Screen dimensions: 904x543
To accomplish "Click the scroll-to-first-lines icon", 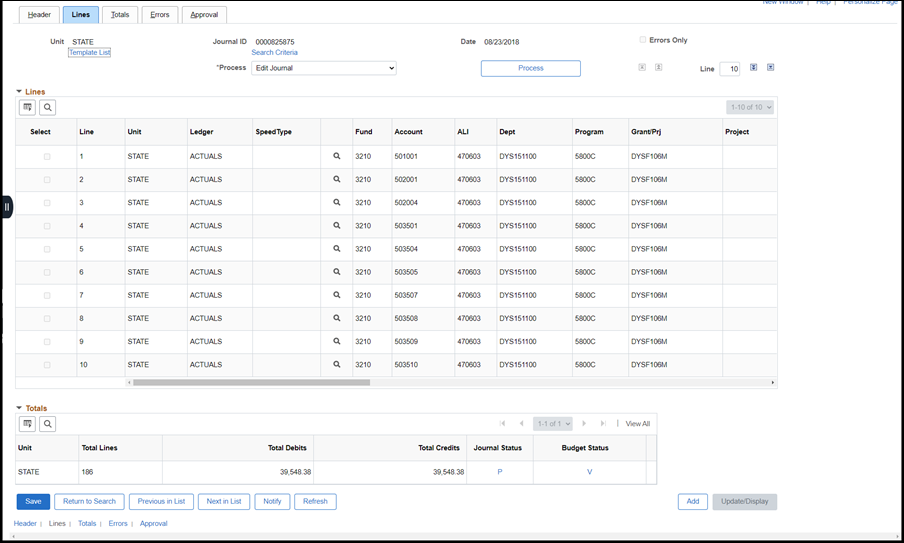I will [x=642, y=67].
